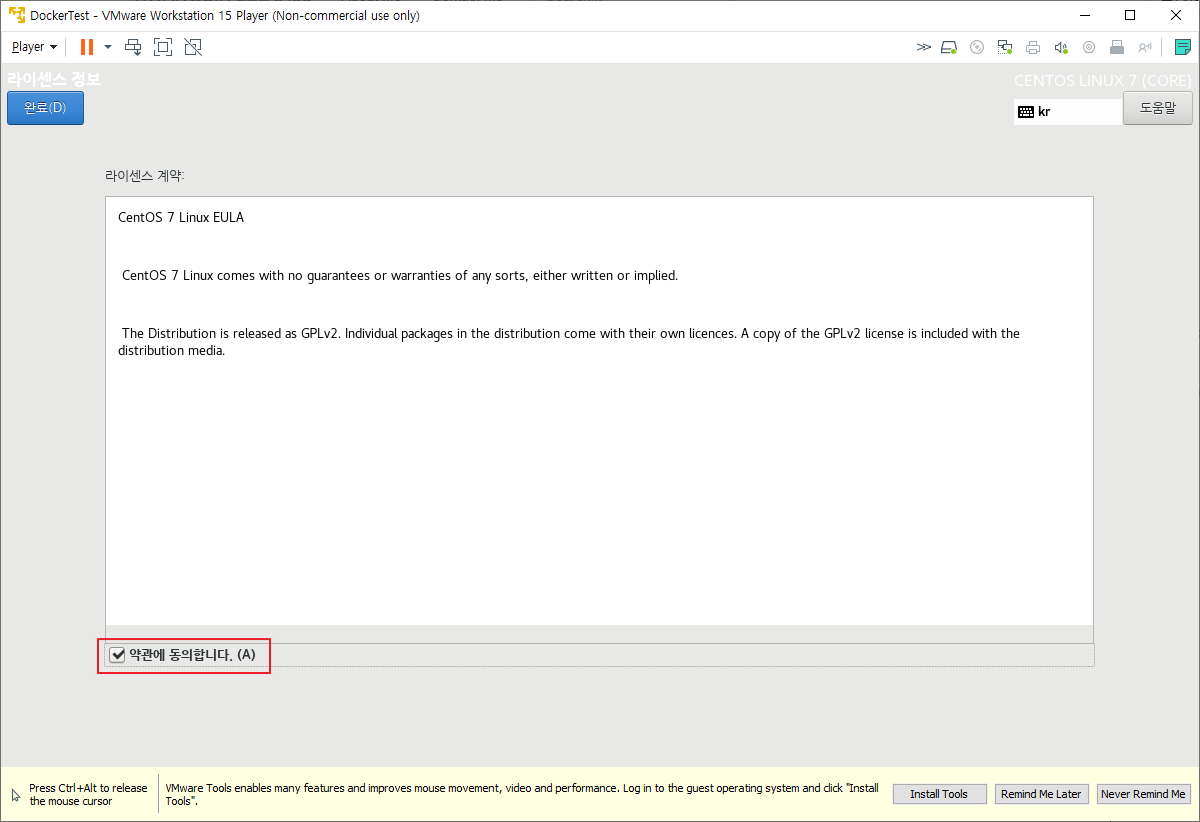Click Install Tools button
The height and width of the screenshot is (822, 1200).
point(939,794)
